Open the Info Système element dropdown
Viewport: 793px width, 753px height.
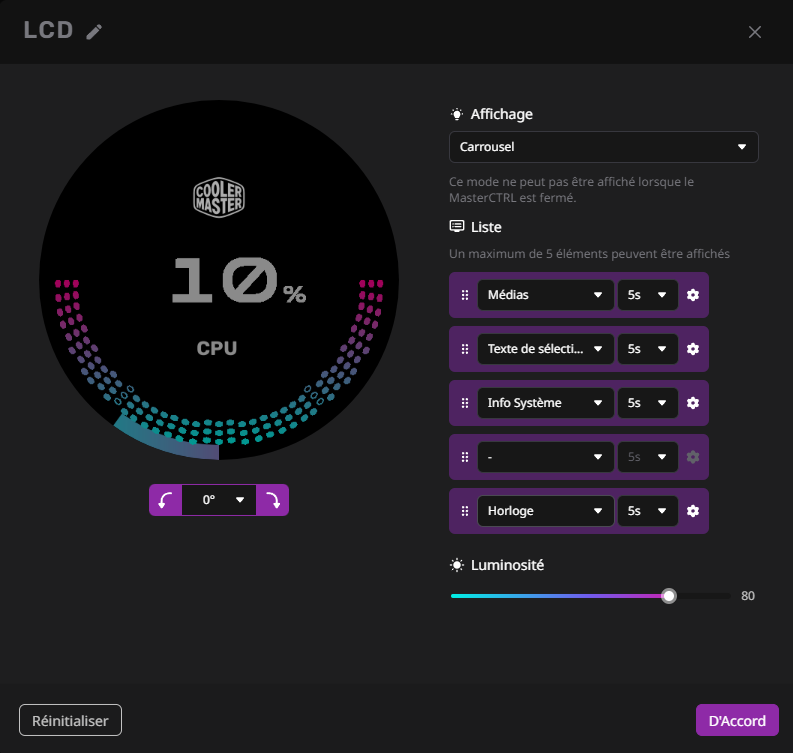click(546, 403)
